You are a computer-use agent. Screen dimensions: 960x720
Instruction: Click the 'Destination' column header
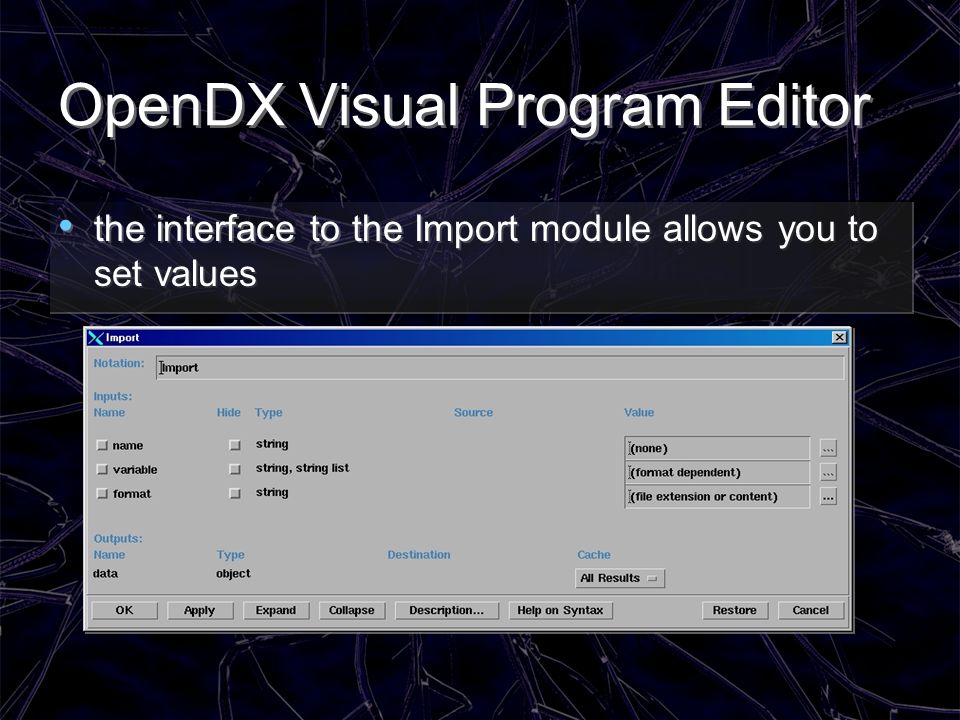[419, 555]
